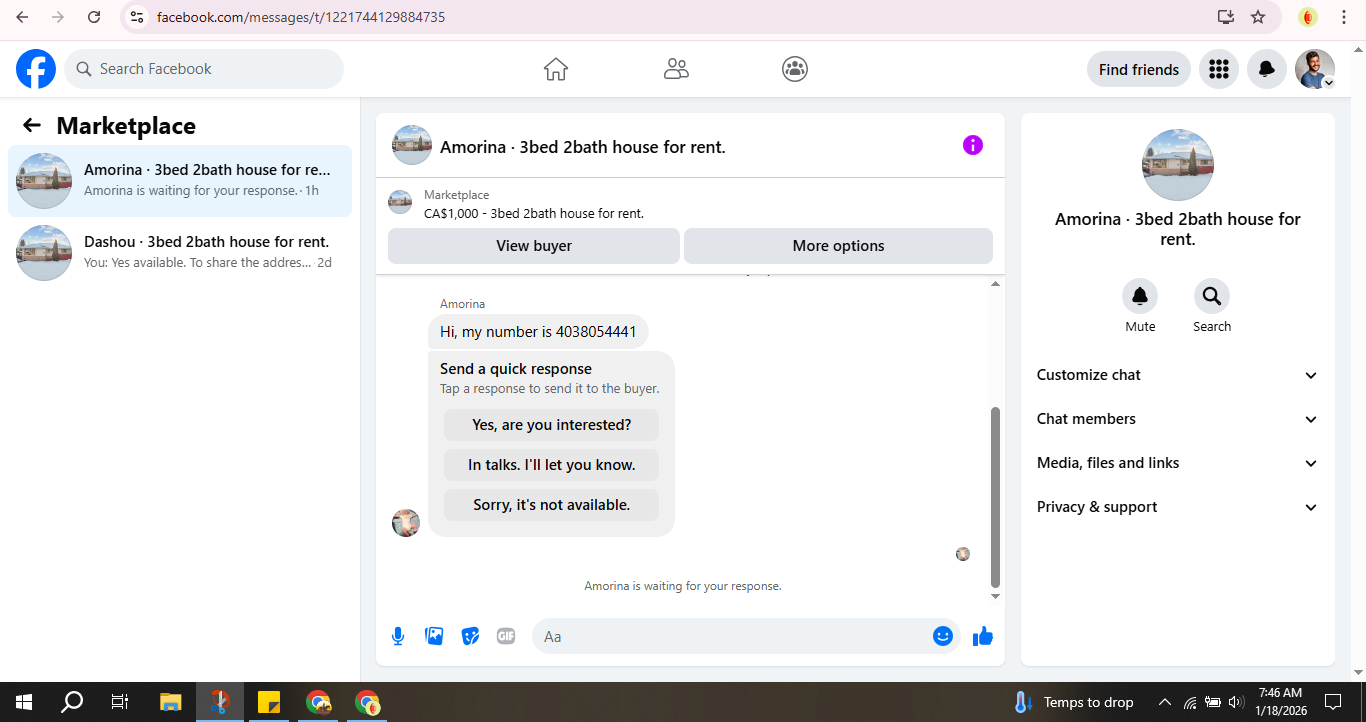
Task: Send quick reply "In talks. I'll let you know."
Action: (x=552, y=465)
